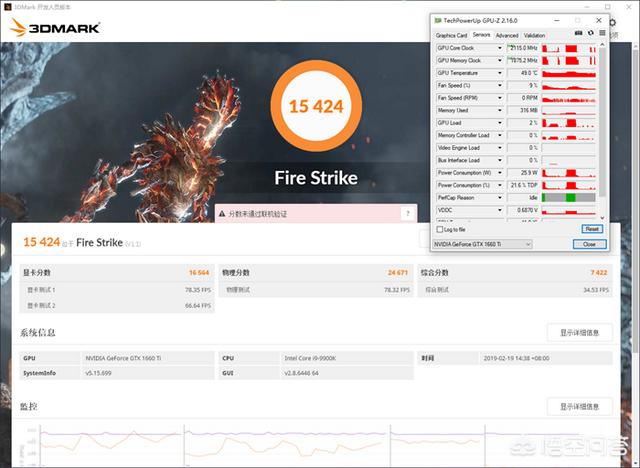Click the 49.0 °C temperature reading
The width and height of the screenshot is (640, 468).
529,73
